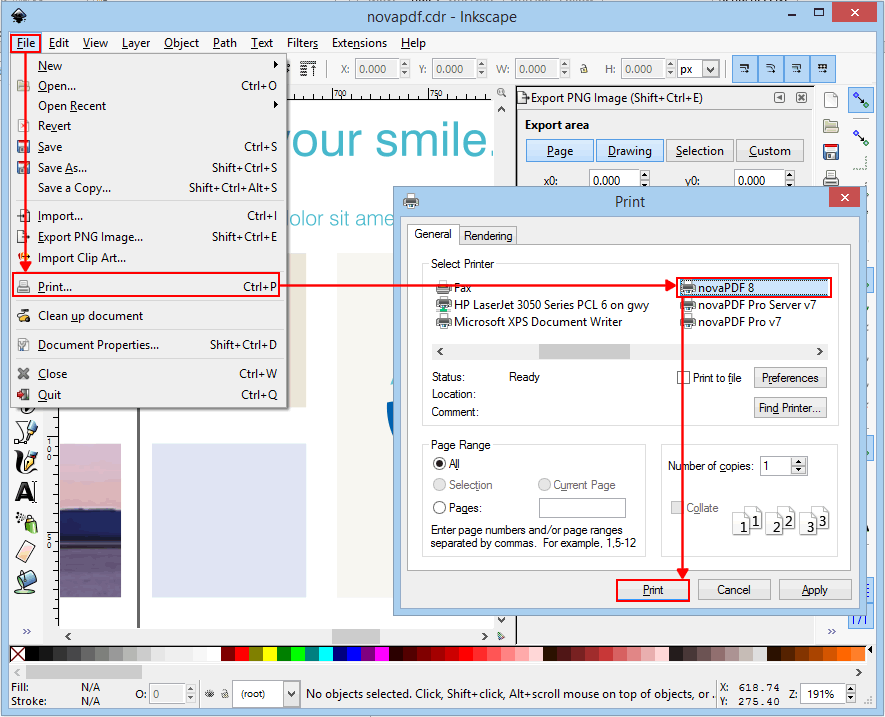This screenshot has height=717, width=885.
Task: Click the color-managed view icon below the canvas scrollbar
Action: pyautogui.click(x=501, y=636)
